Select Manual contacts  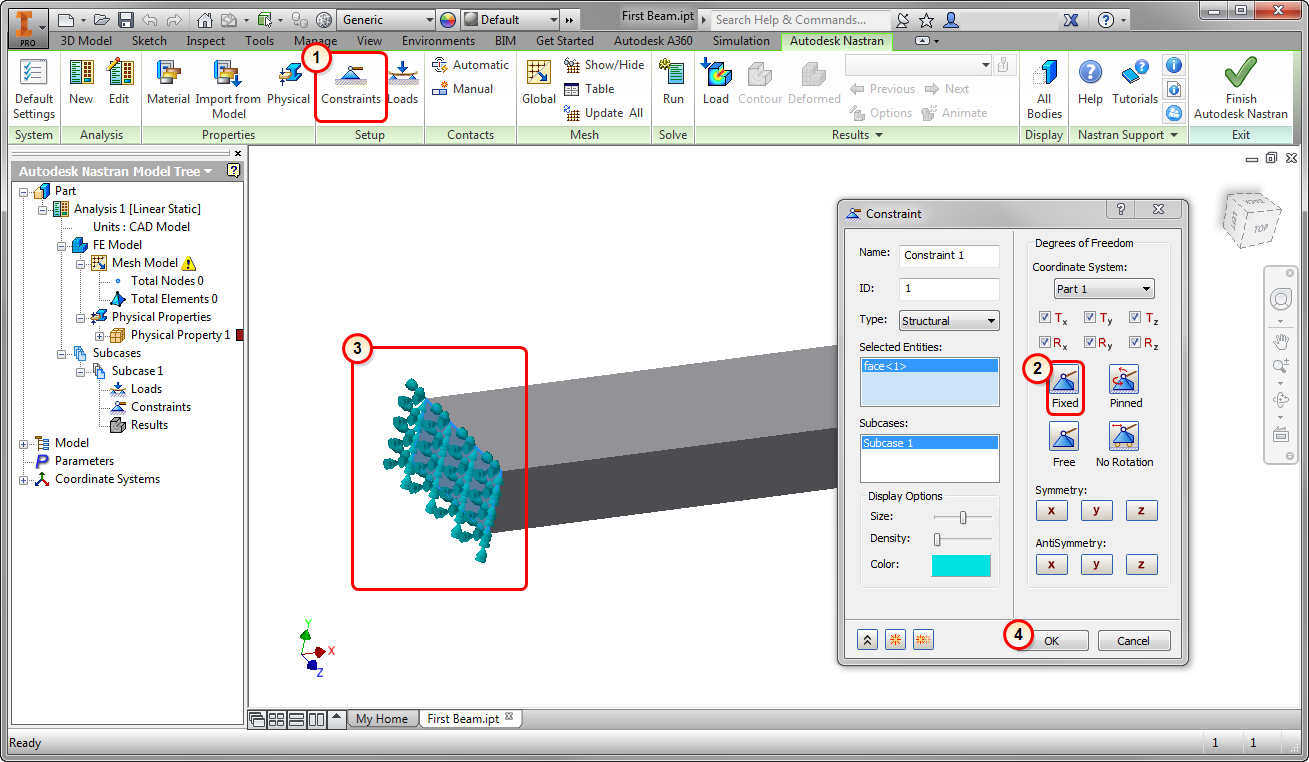(x=462, y=89)
